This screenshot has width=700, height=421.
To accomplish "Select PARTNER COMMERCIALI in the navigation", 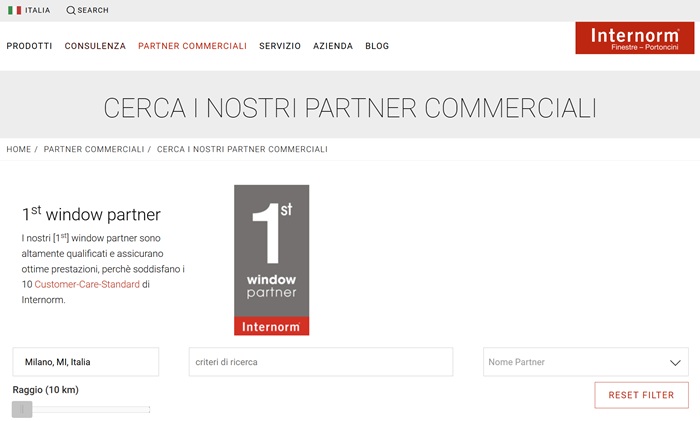I will (x=192, y=46).
